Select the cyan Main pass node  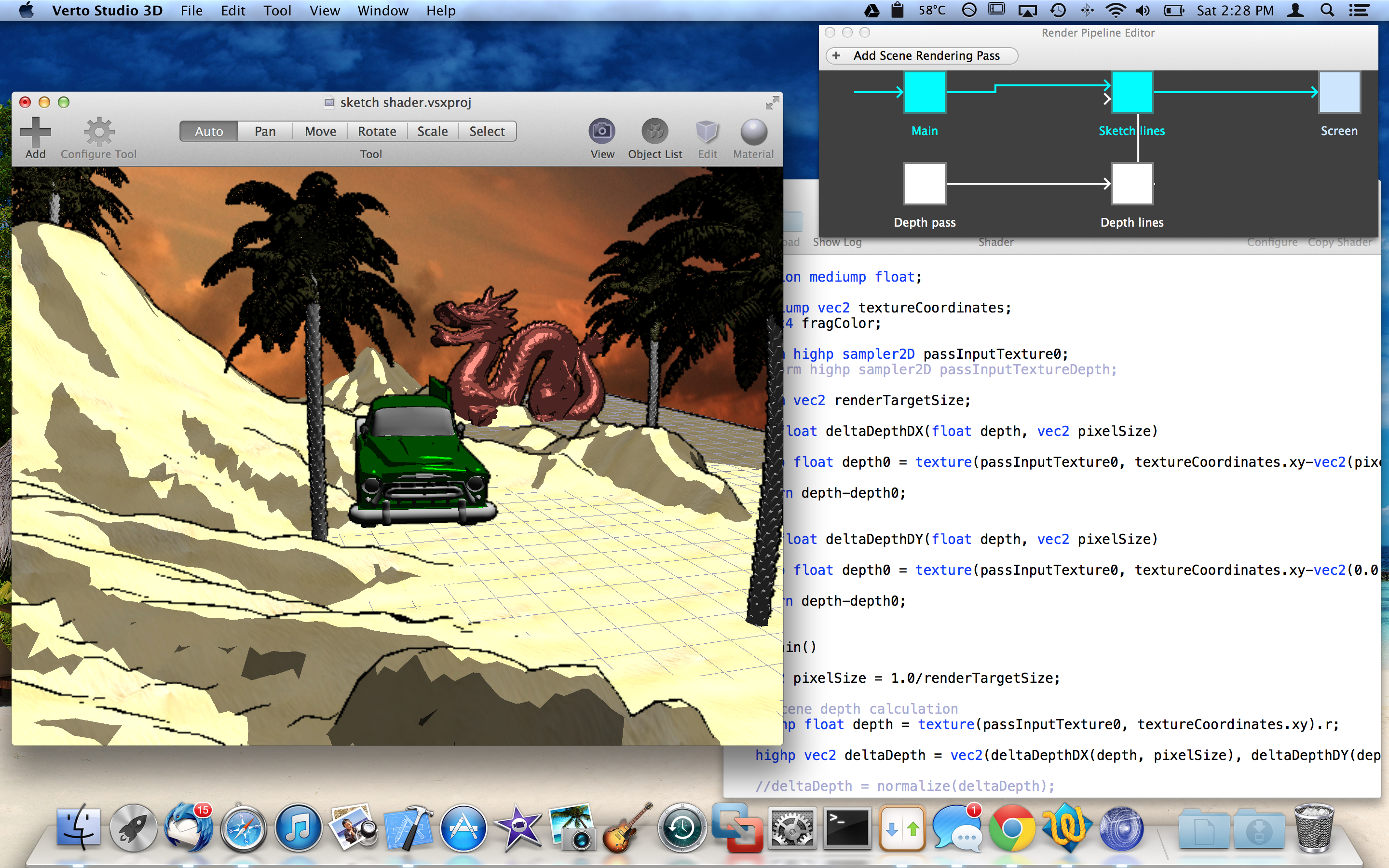924,92
